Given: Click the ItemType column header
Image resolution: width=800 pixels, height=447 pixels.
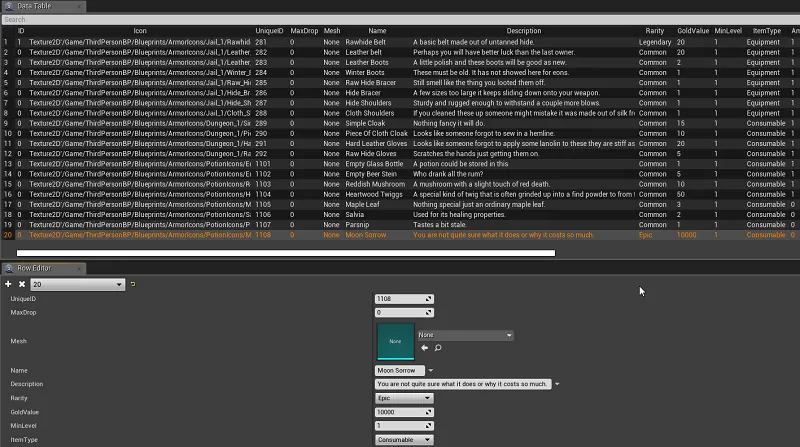Looking at the screenshot, I should [x=767, y=31].
